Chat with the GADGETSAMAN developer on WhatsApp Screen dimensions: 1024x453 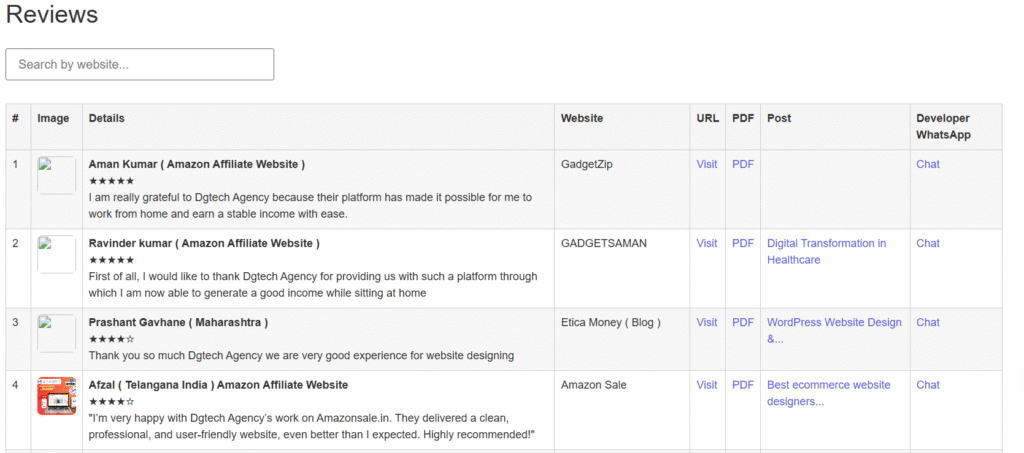coord(928,243)
